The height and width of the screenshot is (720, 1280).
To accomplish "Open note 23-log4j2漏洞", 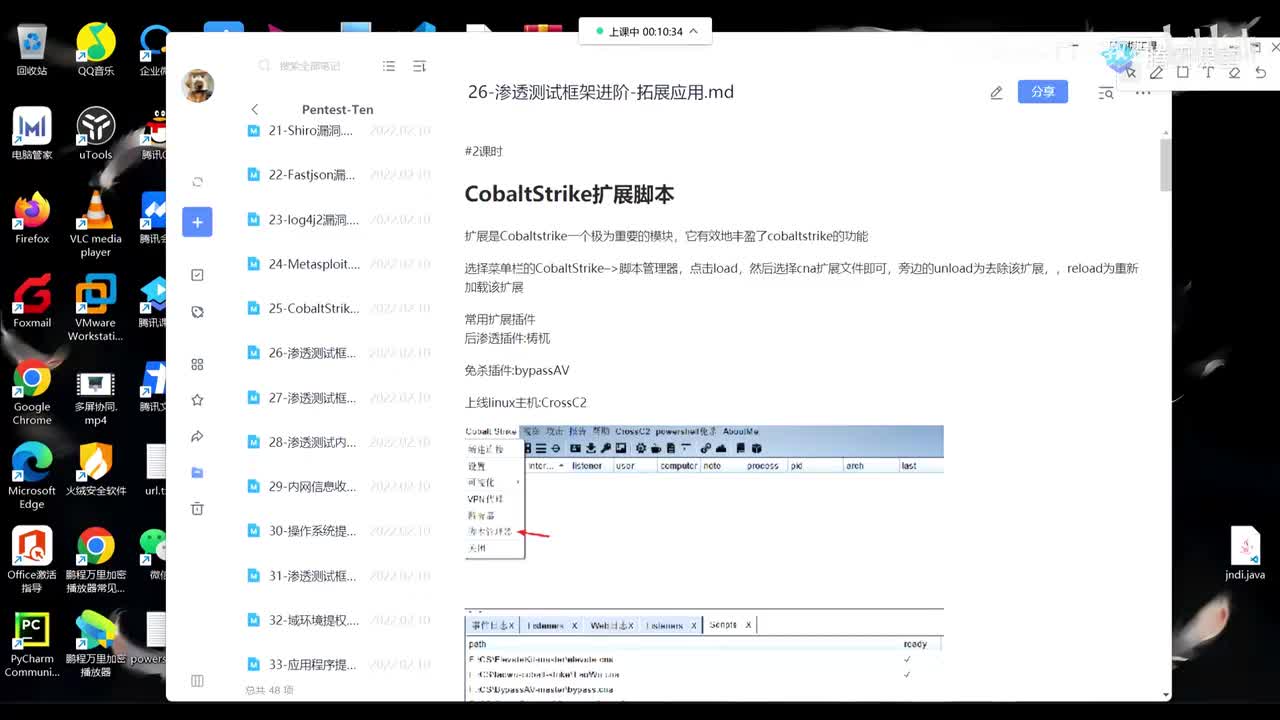I will click(x=337, y=220).
